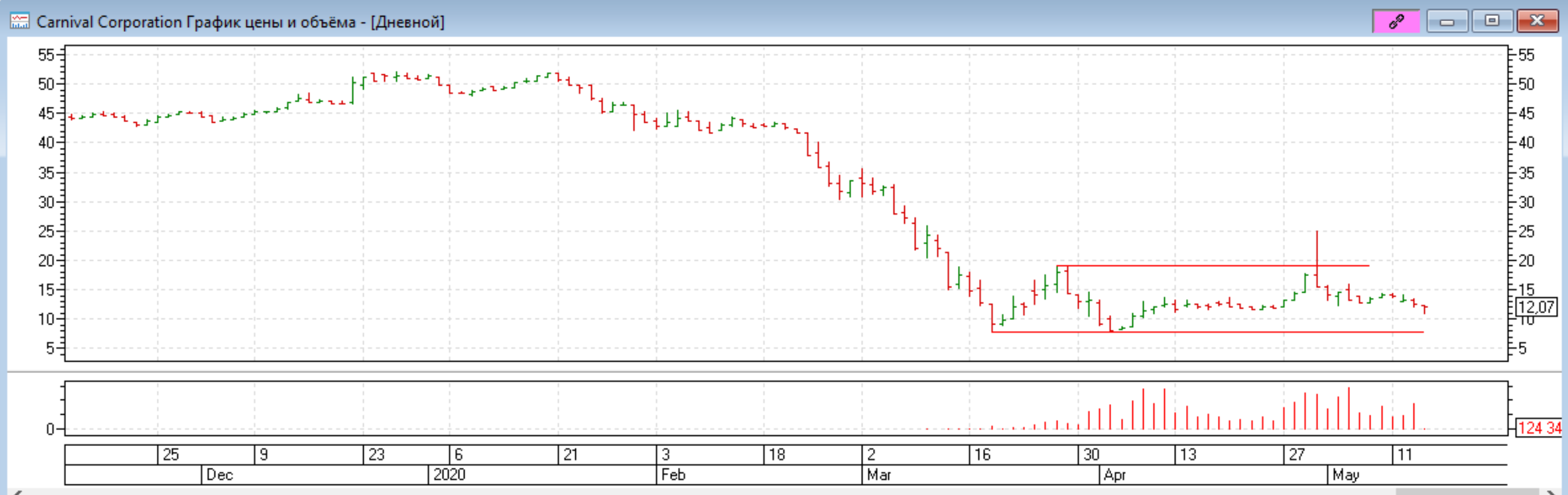Click date cell 3 on the time axis

[666, 455]
